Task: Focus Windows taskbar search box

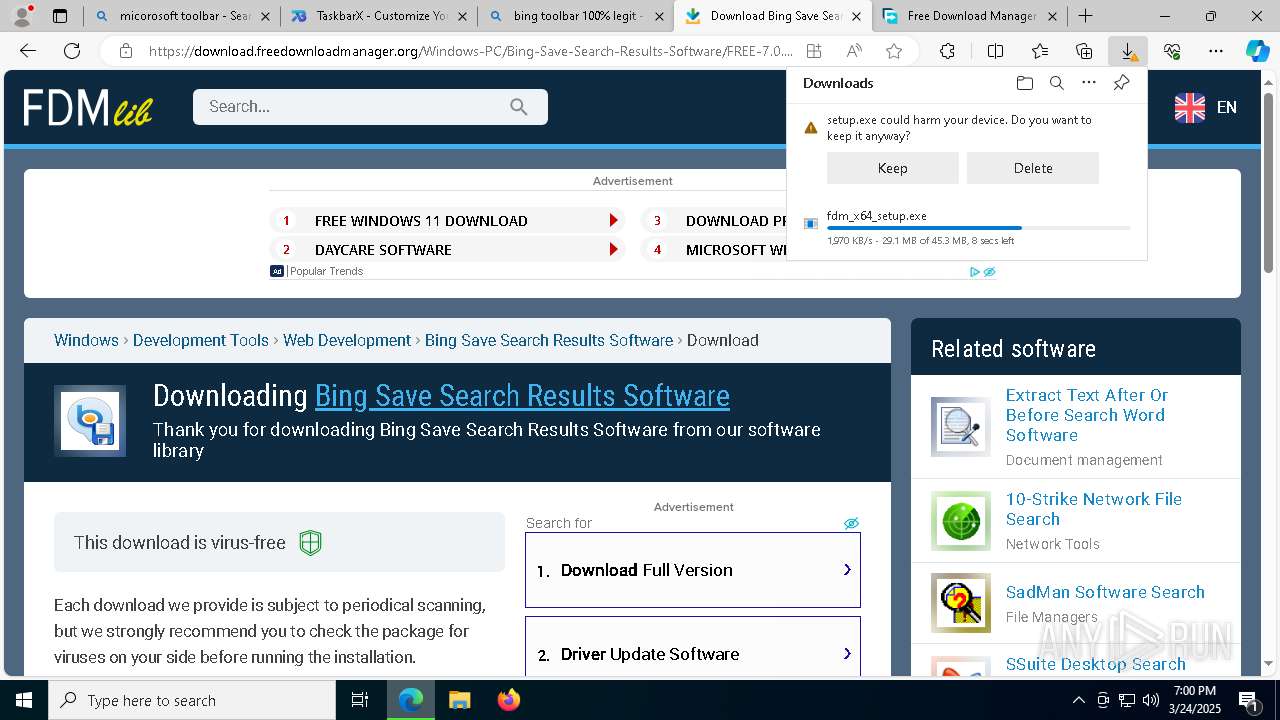Action: 192,700
